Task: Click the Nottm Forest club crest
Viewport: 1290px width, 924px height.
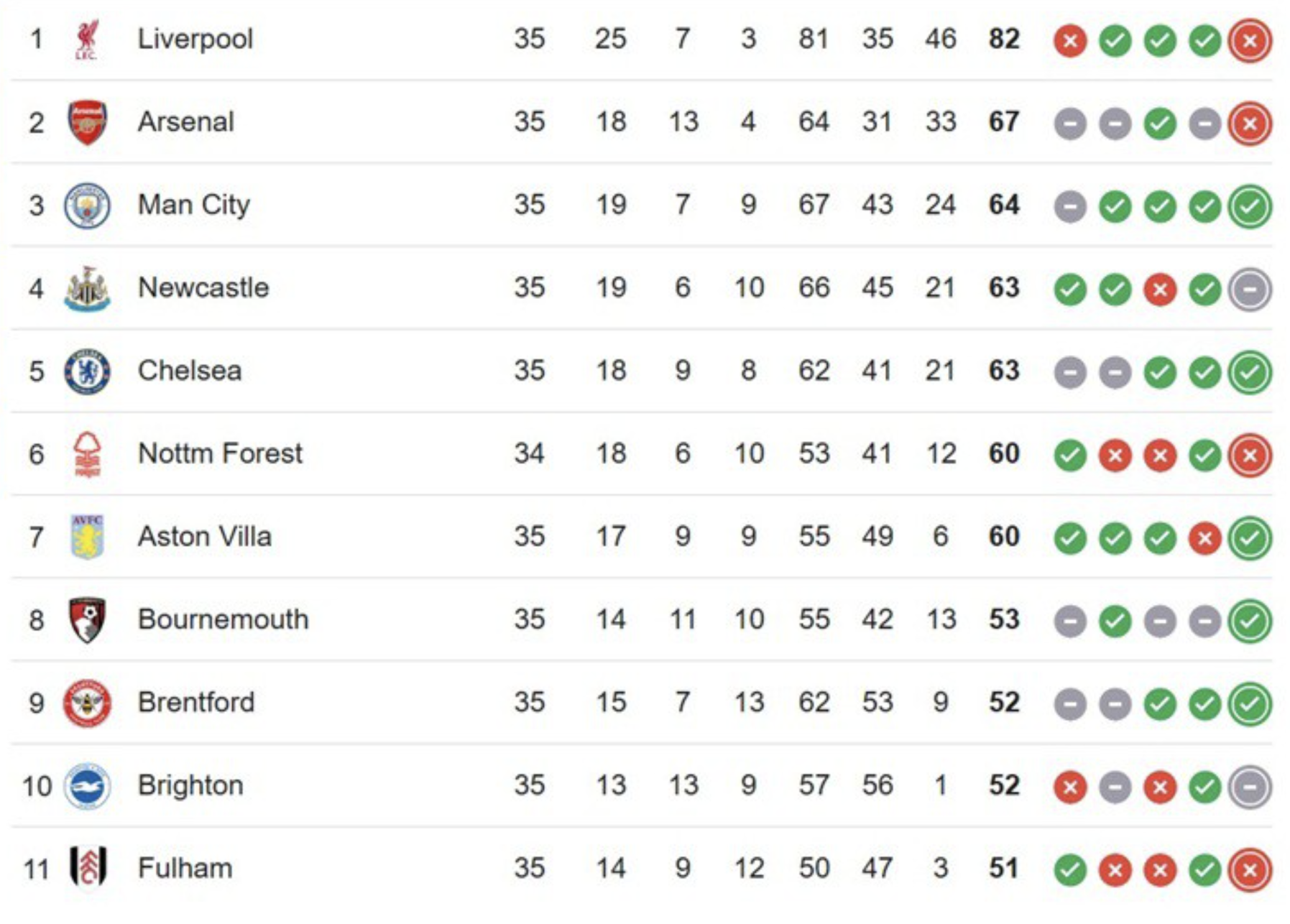Action: coord(87,454)
